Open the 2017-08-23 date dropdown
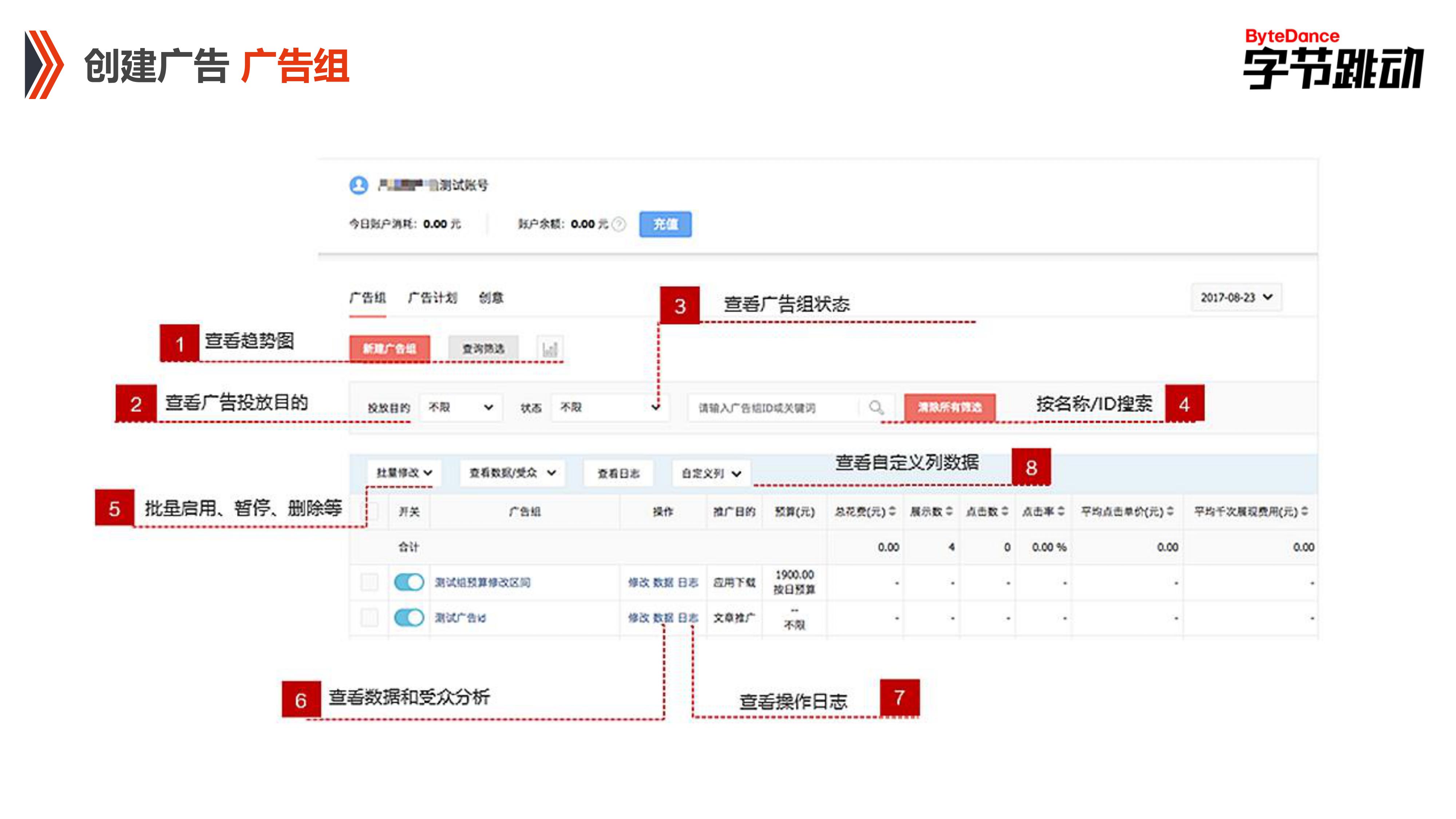 pos(1236,297)
